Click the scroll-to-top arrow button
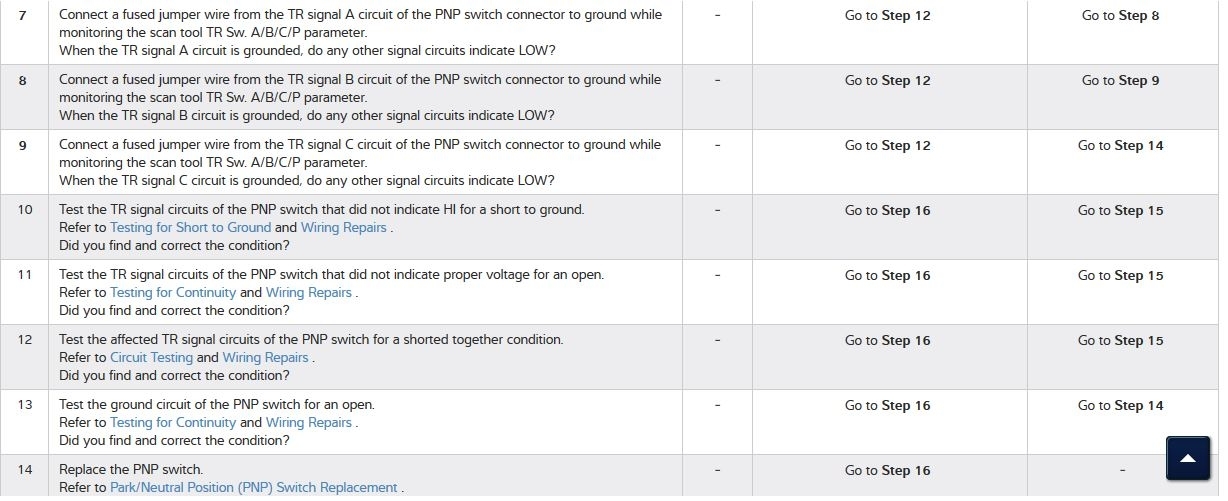The image size is (1228, 501). [1188, 458]
